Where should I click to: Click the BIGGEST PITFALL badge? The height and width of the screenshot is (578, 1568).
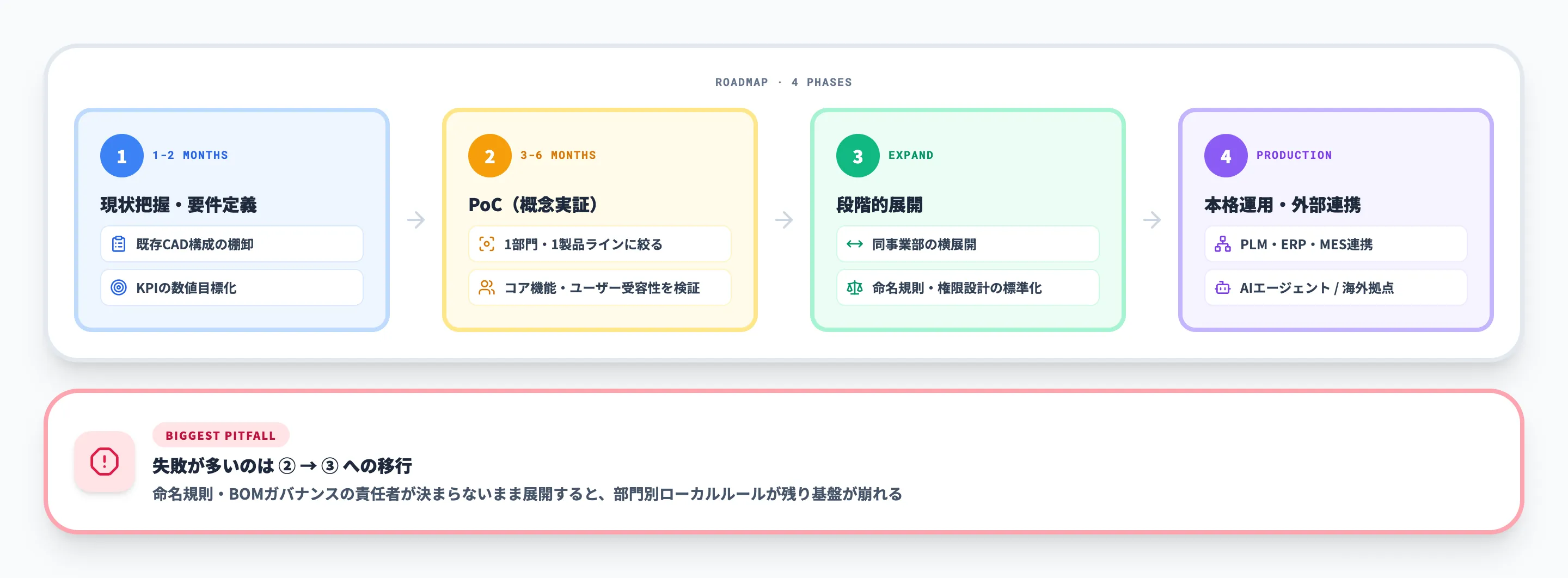click(220, 435)
